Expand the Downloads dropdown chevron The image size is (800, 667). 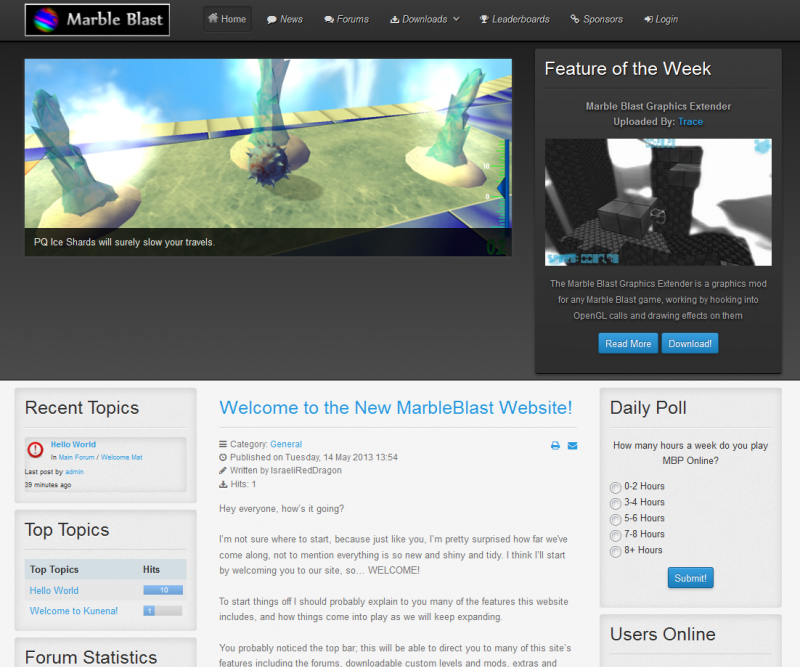[x=456, y=19]
